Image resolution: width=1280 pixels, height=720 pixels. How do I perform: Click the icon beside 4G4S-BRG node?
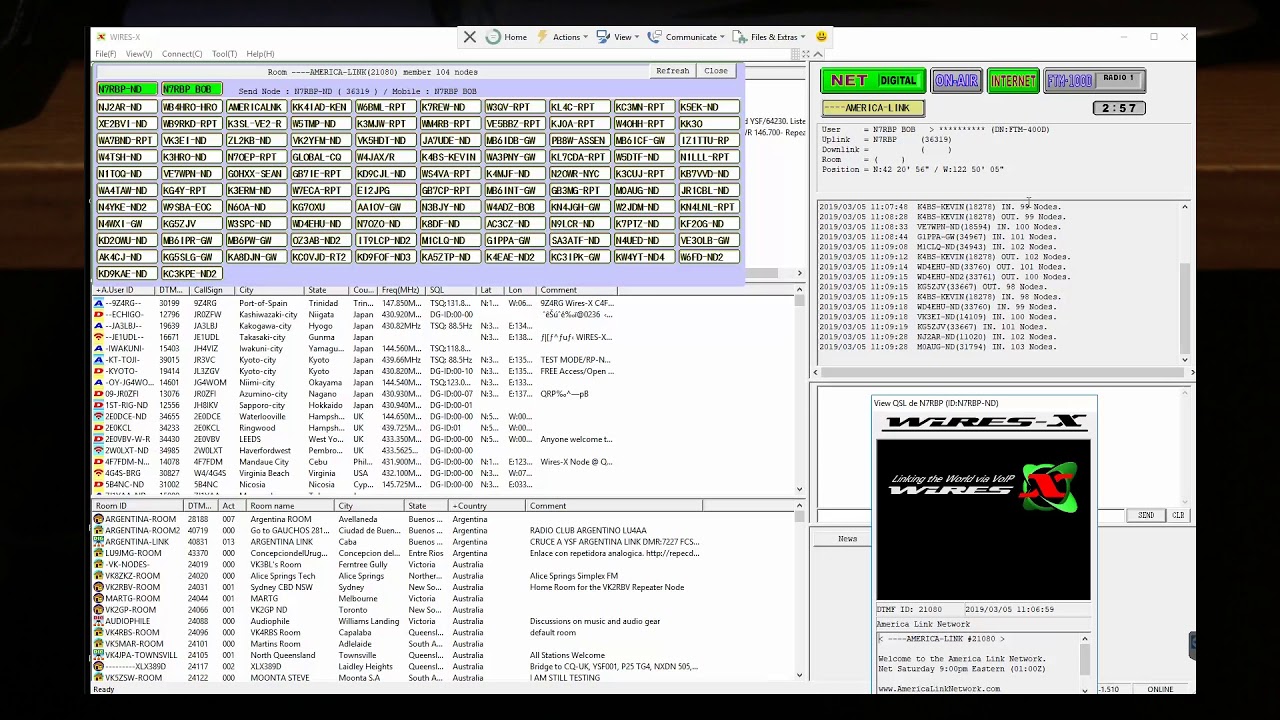98,473
